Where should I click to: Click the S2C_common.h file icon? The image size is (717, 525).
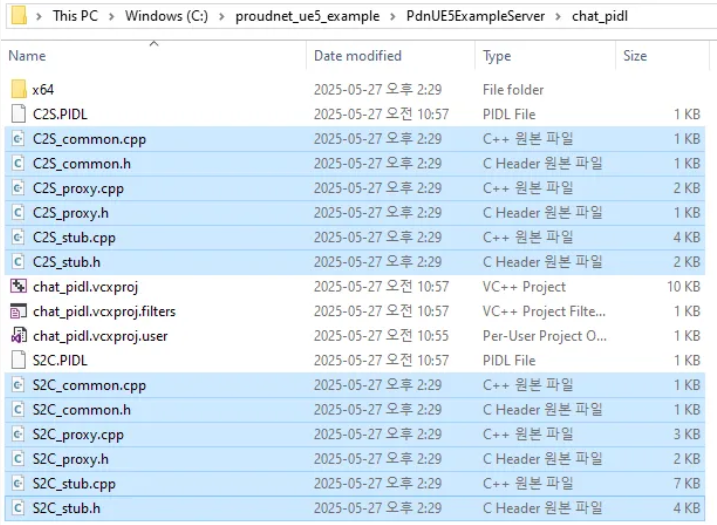pos(18,409)
